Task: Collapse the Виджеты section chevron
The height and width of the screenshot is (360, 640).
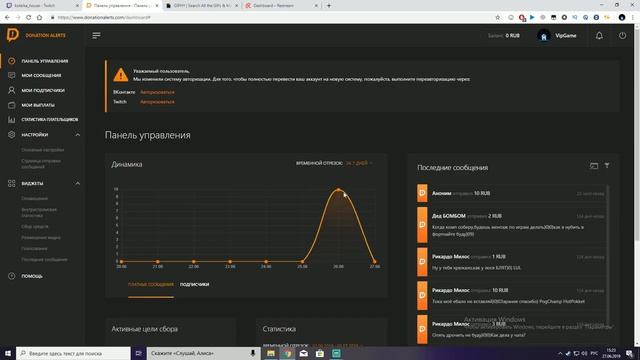Action: pyautogui.click(x=78, y=184)
